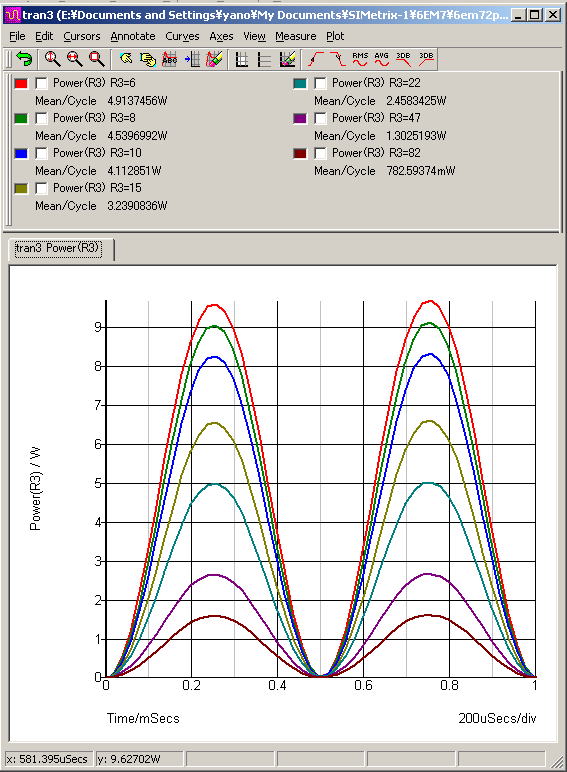Click the rise time measurement icon
This screenshot has width=567, height=772.
pyautogui.click(x=316, y=59)
